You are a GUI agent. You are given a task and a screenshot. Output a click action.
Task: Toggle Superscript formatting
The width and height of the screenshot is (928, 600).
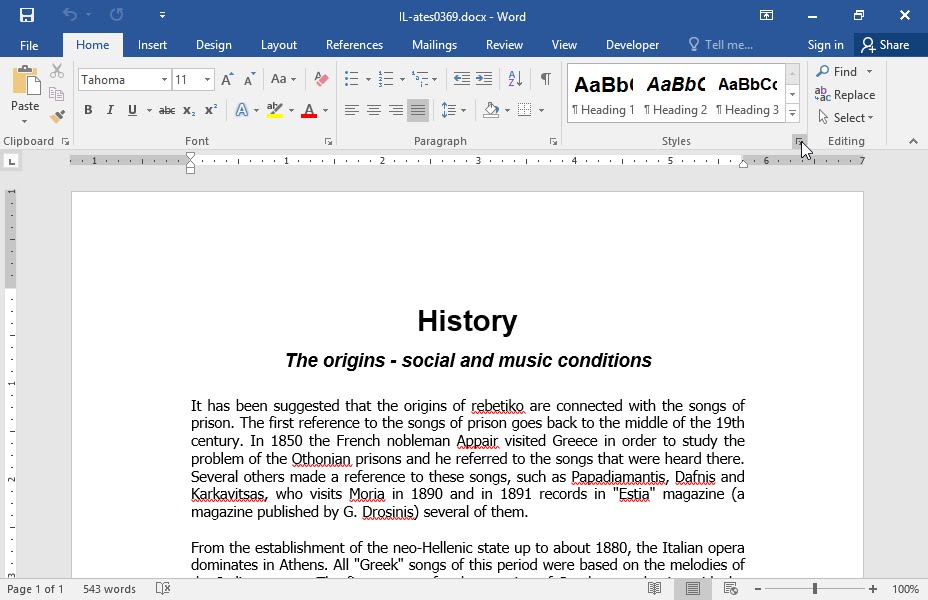pos(211,110)
